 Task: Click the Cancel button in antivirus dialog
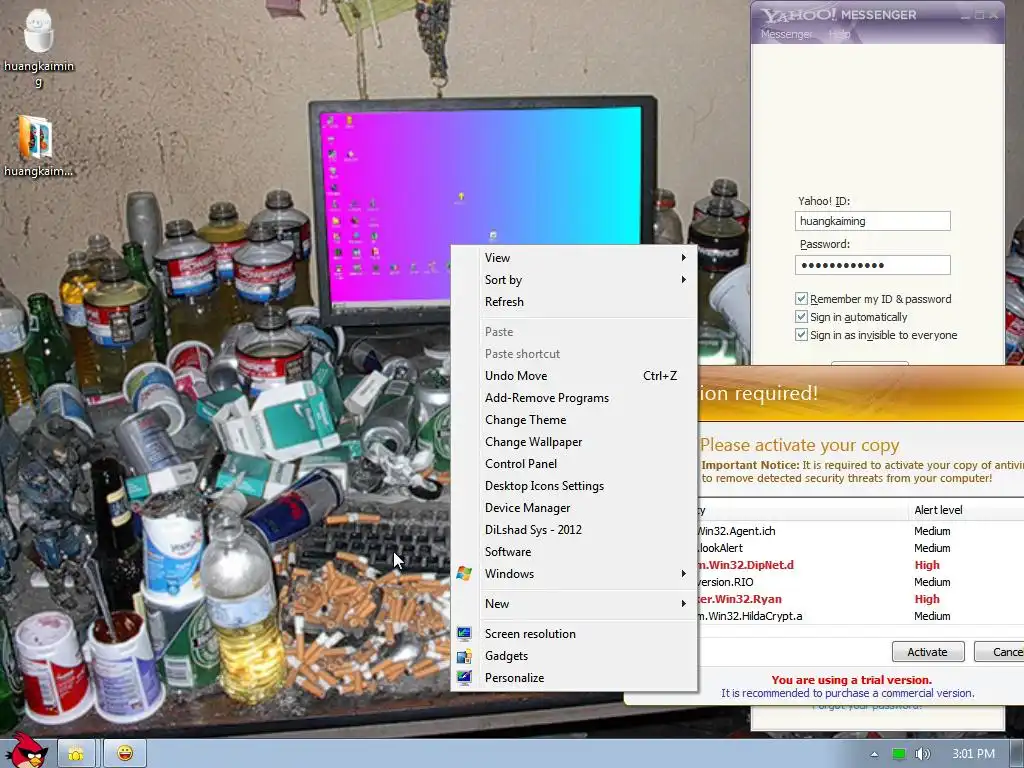(x=999, y=652)
